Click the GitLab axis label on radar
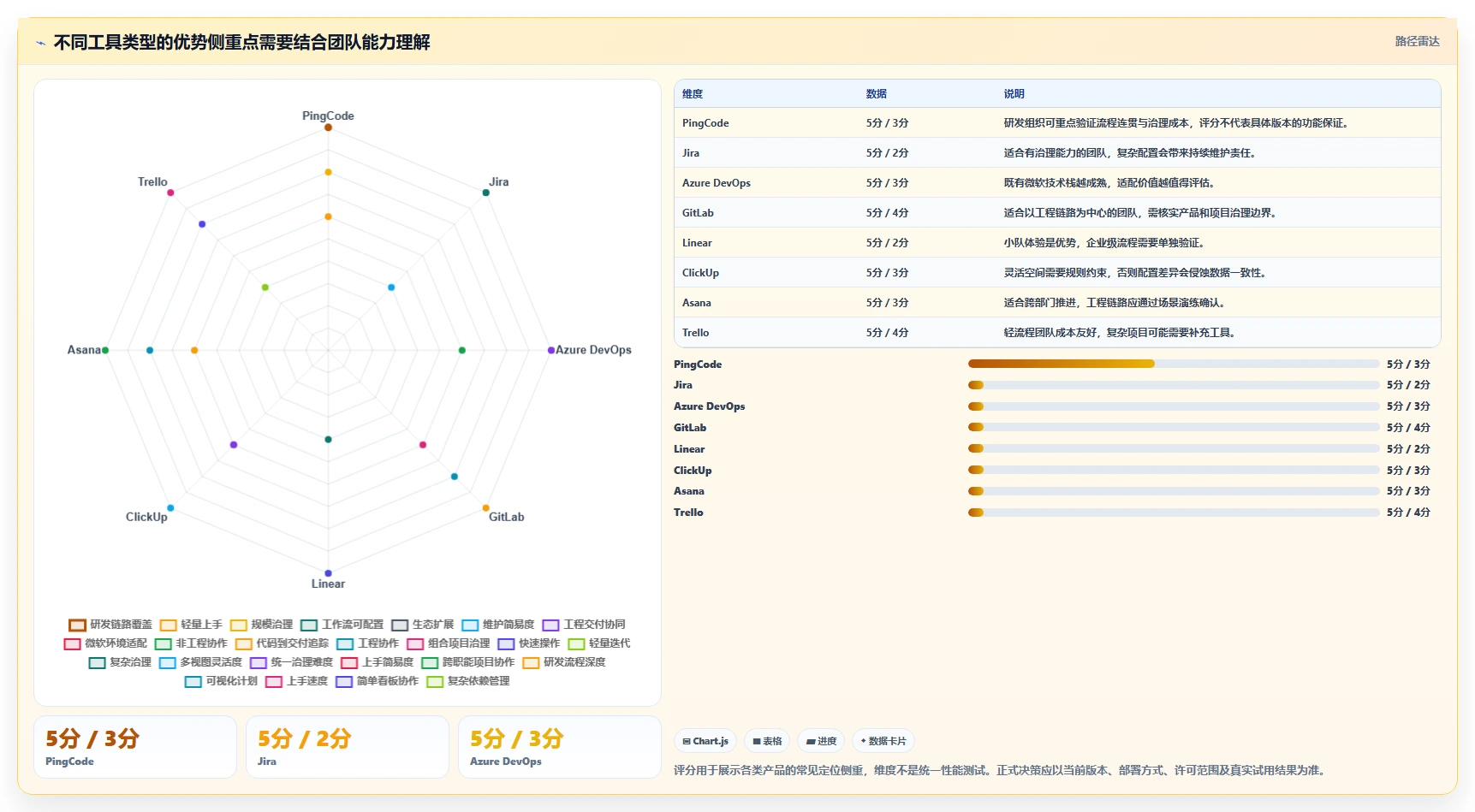This screenshot has height=812, width=1475. click(x=507, y=517)
